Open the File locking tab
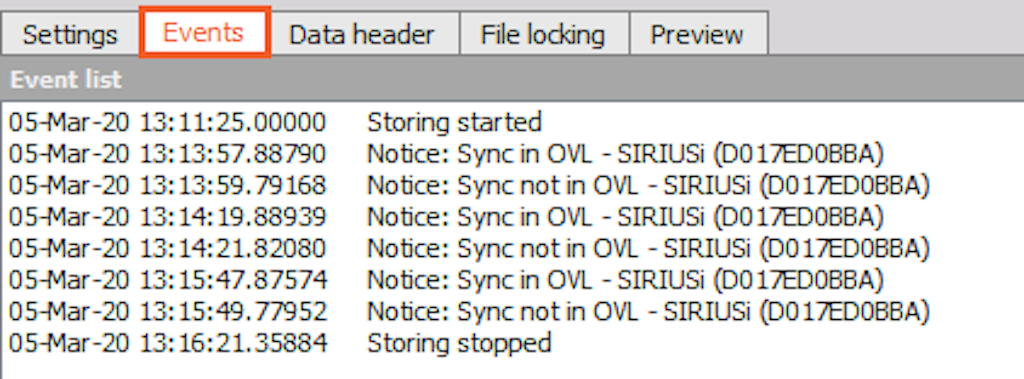The height and width of the screenshot is (379, 1024). pyautogui.click(x=543, y=34)
